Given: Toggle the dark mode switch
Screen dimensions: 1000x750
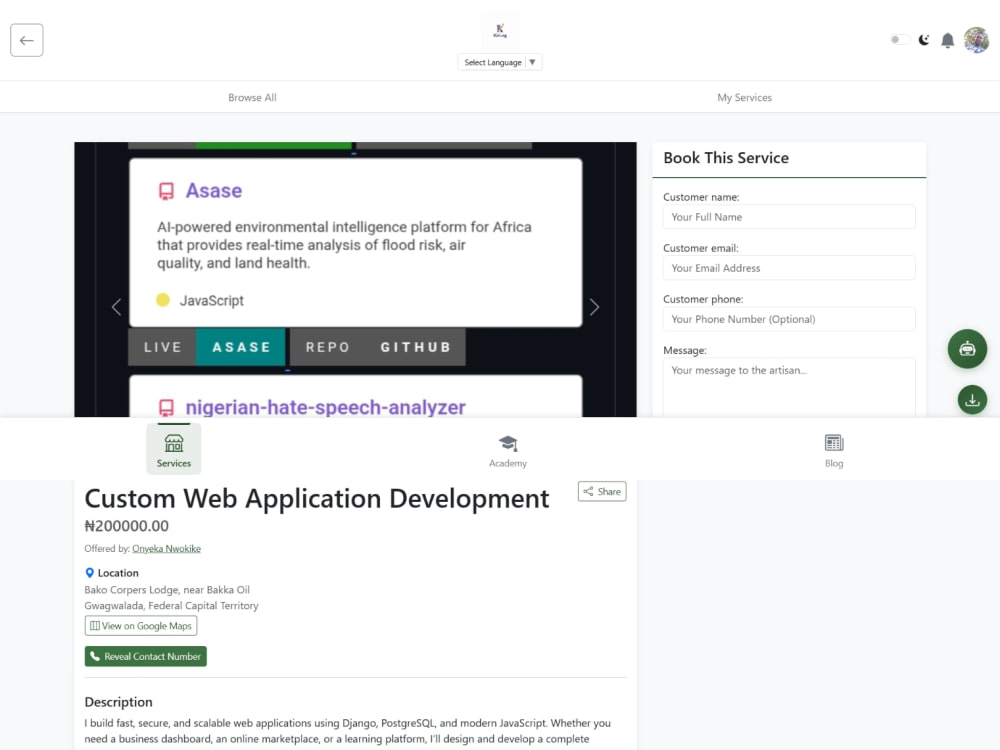Looking at the screenshot, I should (x=899, y=40).
